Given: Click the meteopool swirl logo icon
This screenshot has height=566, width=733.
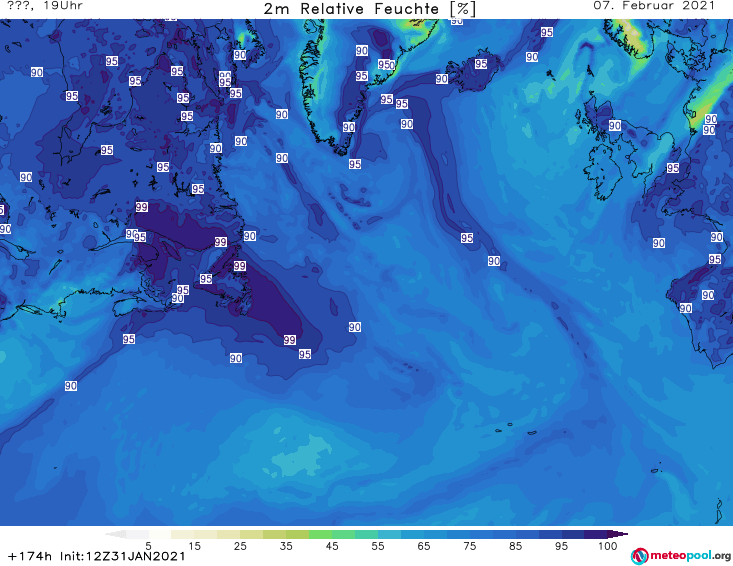Looking at the screenshot, I should tap(639, 556).
